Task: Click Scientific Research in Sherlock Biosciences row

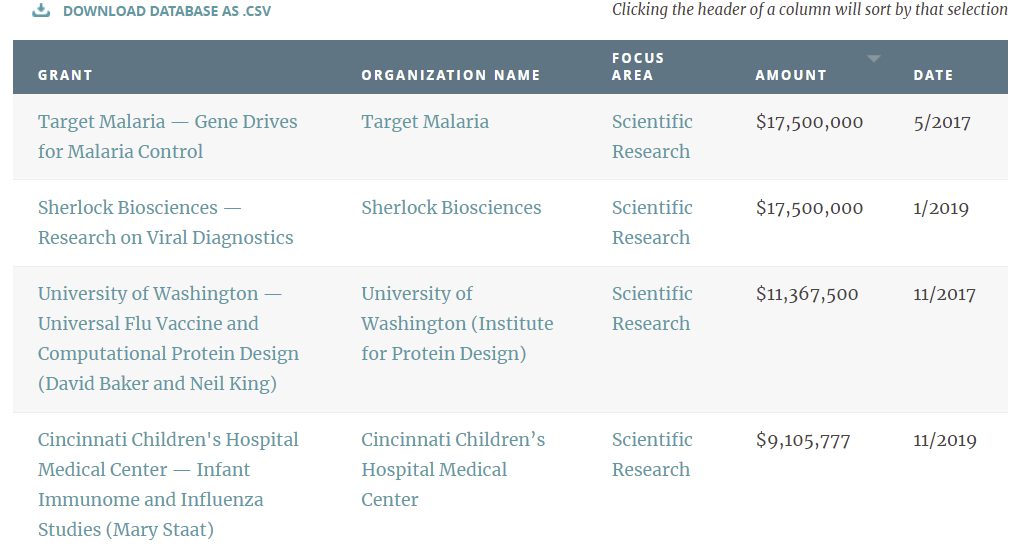Action: click(651, 223)
